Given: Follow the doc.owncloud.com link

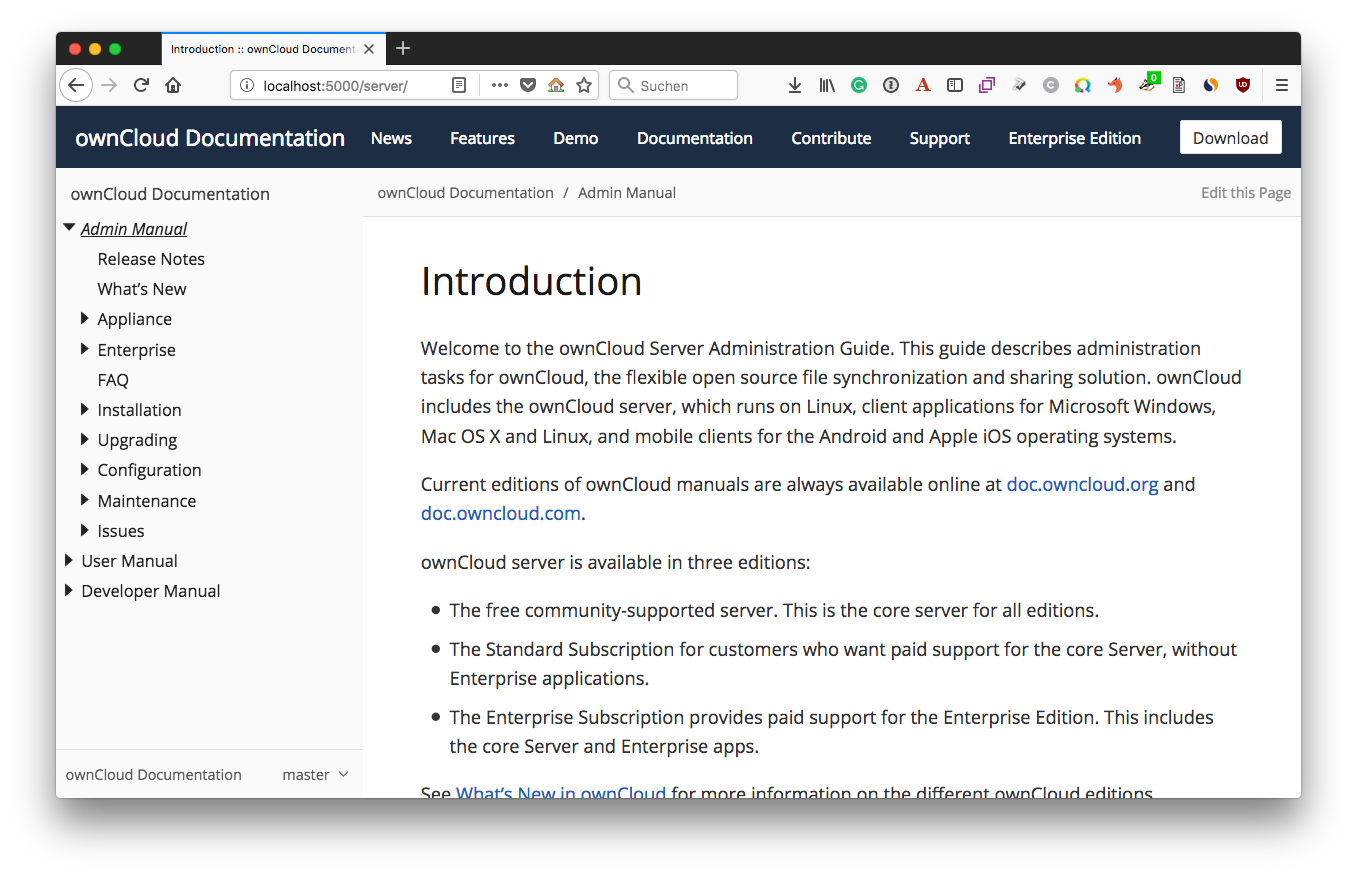Looking at the screenshot, I should point(501,513).
